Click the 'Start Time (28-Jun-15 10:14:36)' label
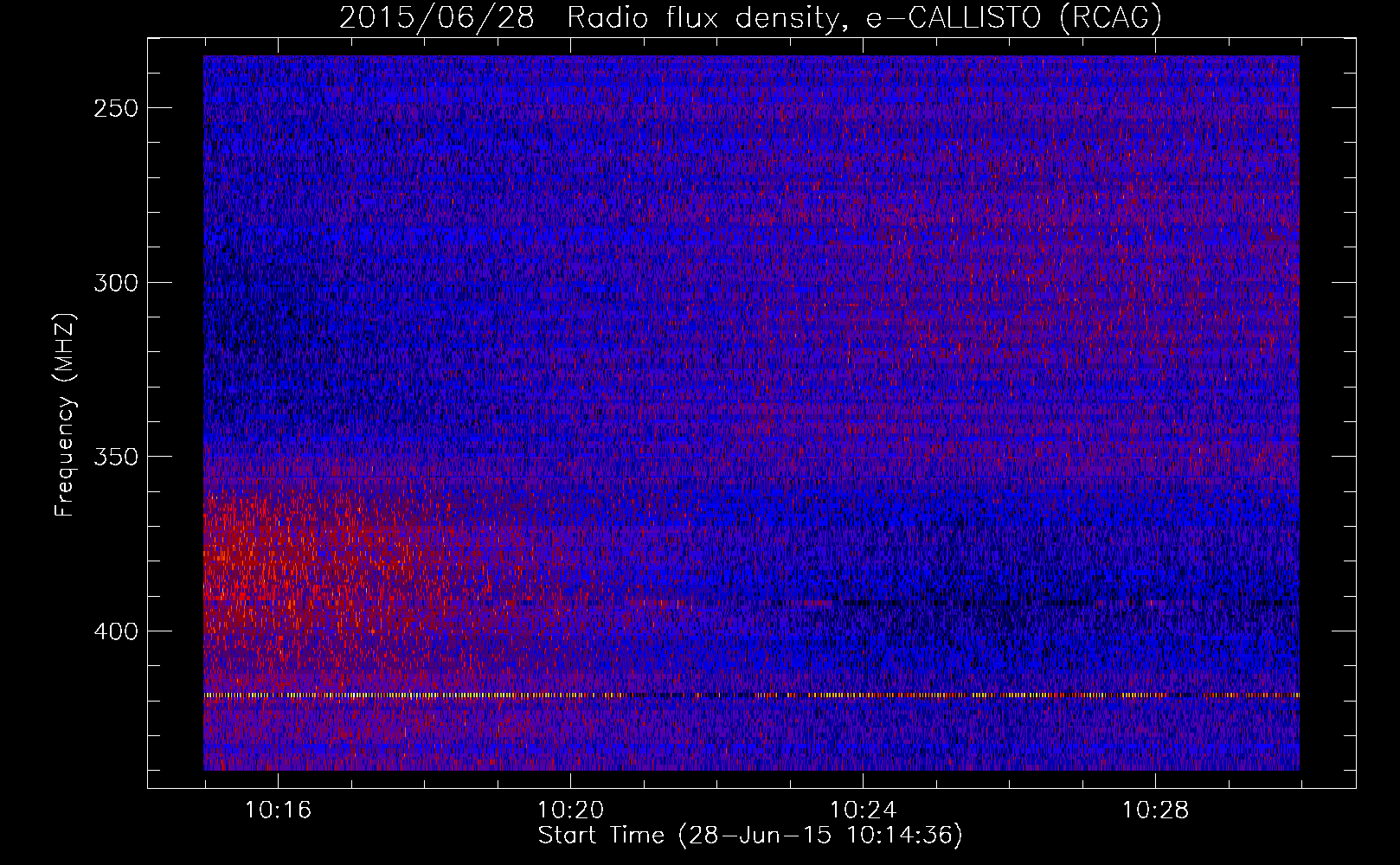 click(750, 836)
